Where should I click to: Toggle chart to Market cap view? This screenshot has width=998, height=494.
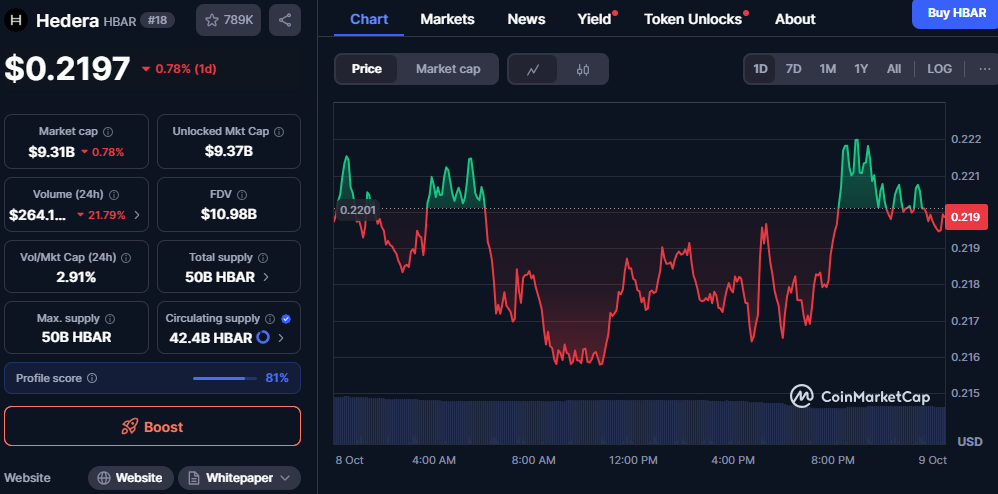(x=448, y=69)
